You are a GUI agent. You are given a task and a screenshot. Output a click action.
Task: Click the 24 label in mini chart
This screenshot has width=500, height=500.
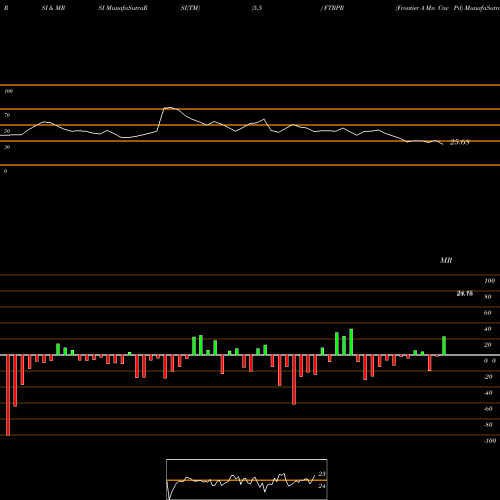[x=322, y=486]
